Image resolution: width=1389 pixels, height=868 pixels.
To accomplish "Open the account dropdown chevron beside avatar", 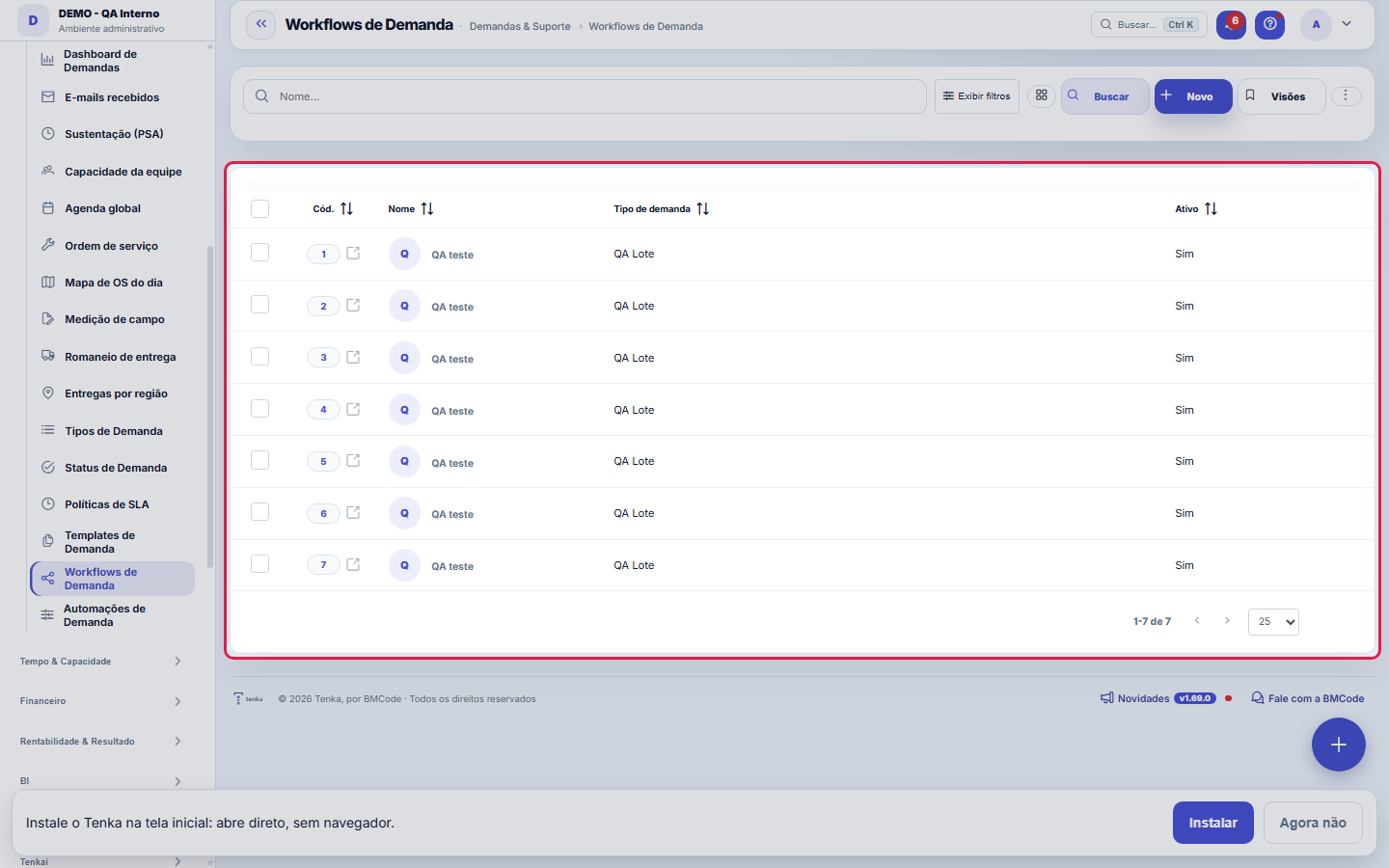I will [x=1347, y=24].
